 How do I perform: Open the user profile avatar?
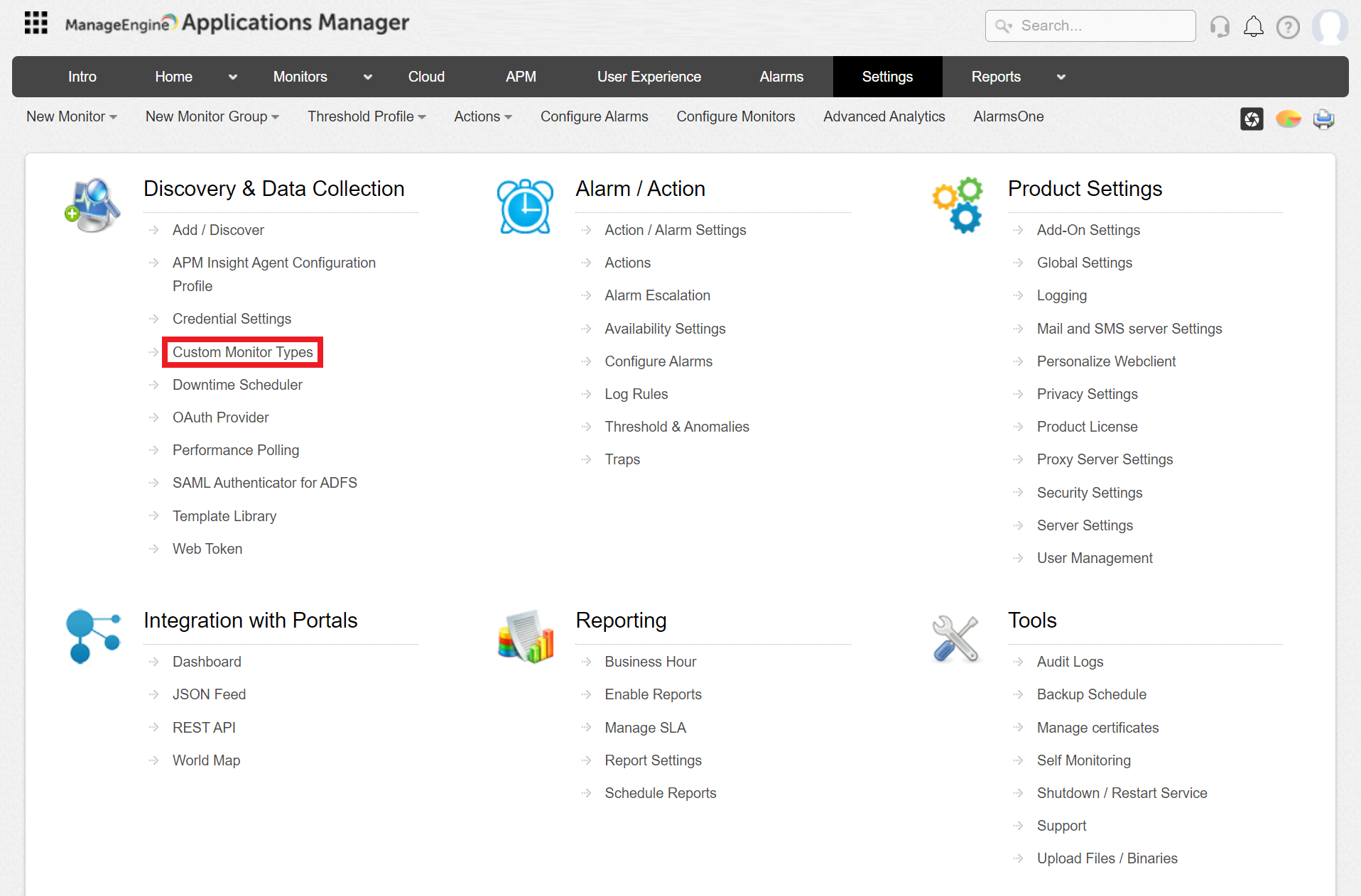[1329, 27]
